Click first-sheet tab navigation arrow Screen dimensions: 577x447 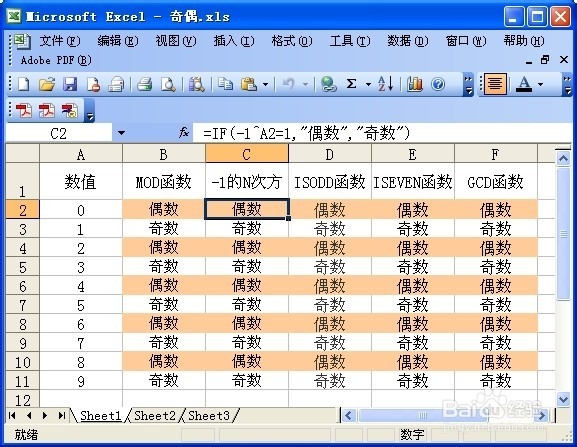[12, 416]
